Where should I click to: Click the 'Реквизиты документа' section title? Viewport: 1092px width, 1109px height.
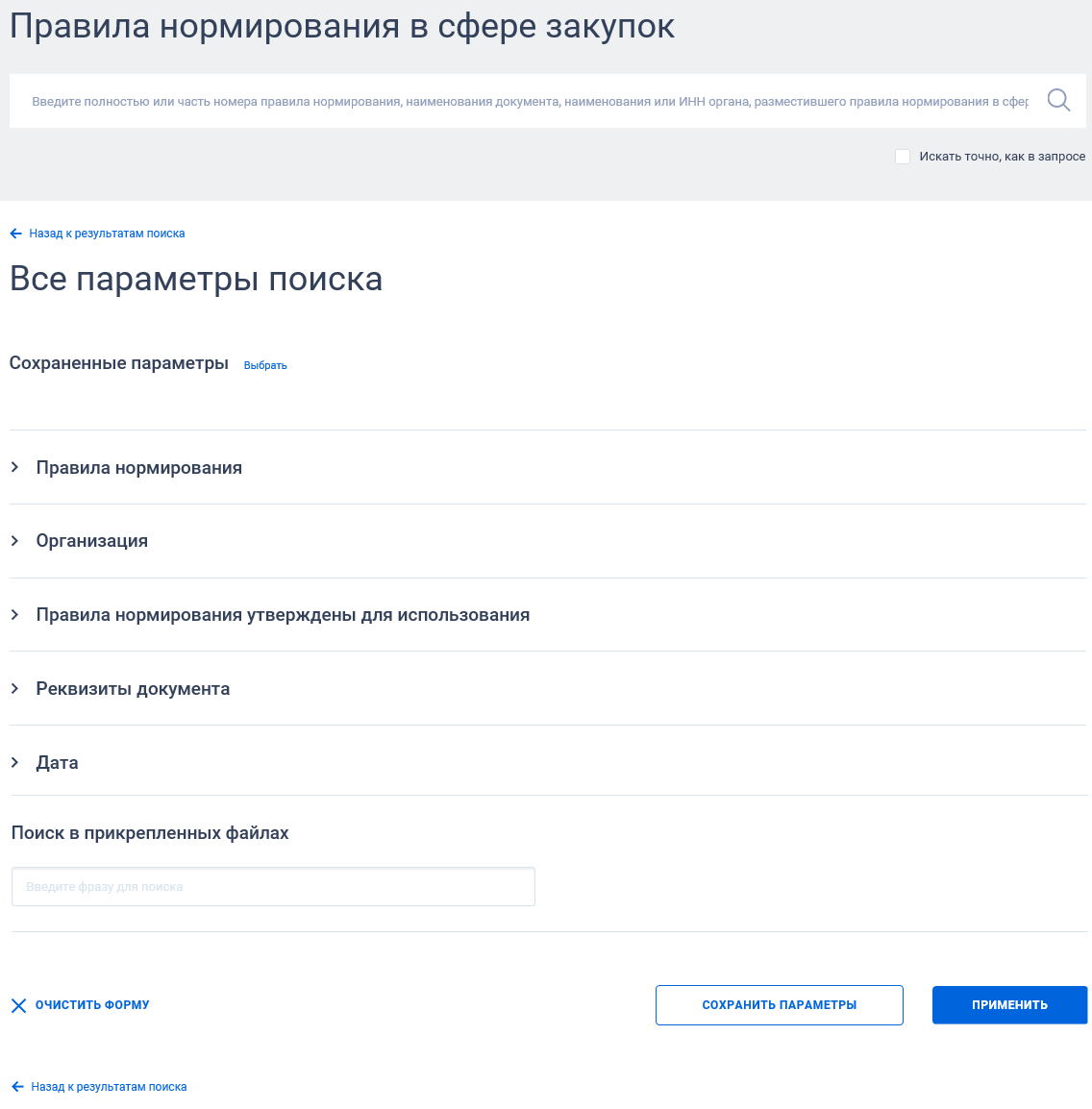point(133,689)
